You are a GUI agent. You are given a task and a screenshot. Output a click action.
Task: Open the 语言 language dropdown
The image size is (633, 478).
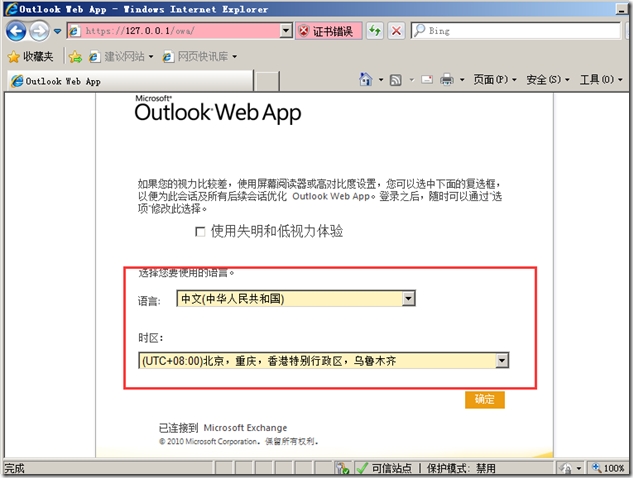coord(296,299)
